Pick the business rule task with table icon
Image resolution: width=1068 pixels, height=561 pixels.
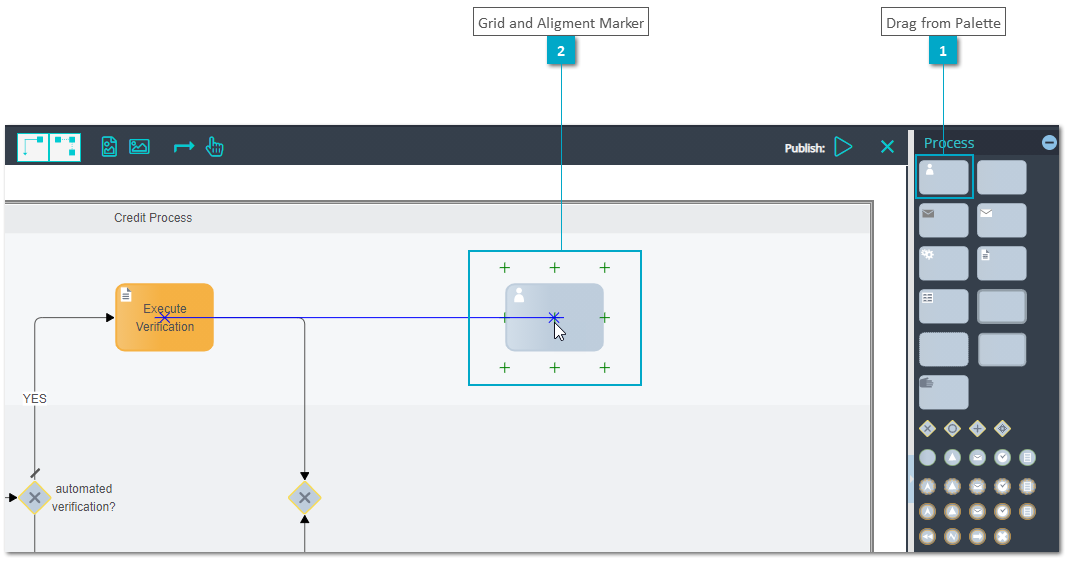coord(943,306)
